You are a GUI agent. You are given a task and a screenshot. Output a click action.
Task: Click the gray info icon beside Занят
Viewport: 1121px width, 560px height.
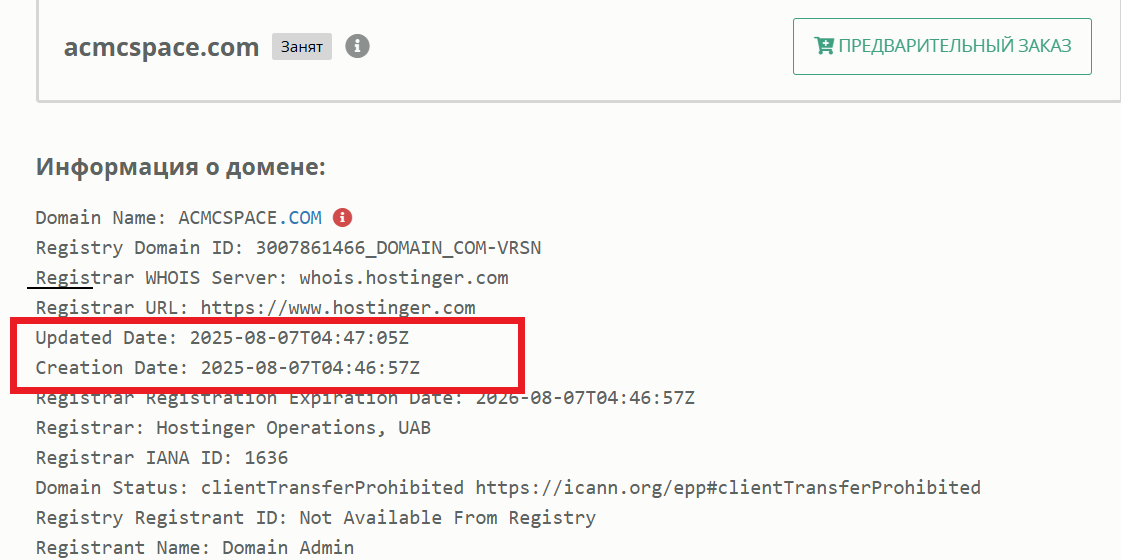point(357,46)
